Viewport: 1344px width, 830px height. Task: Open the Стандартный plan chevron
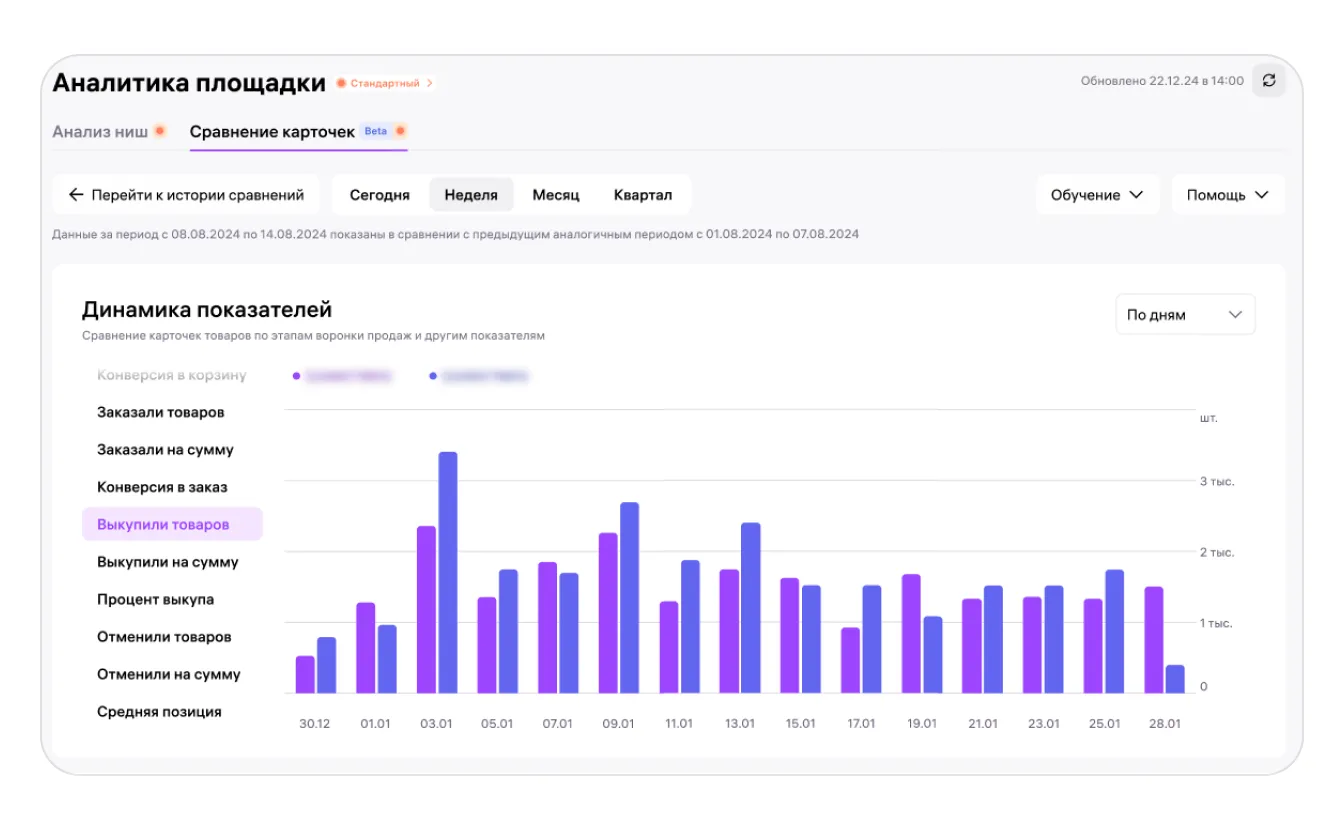click(x=430, y=83)
